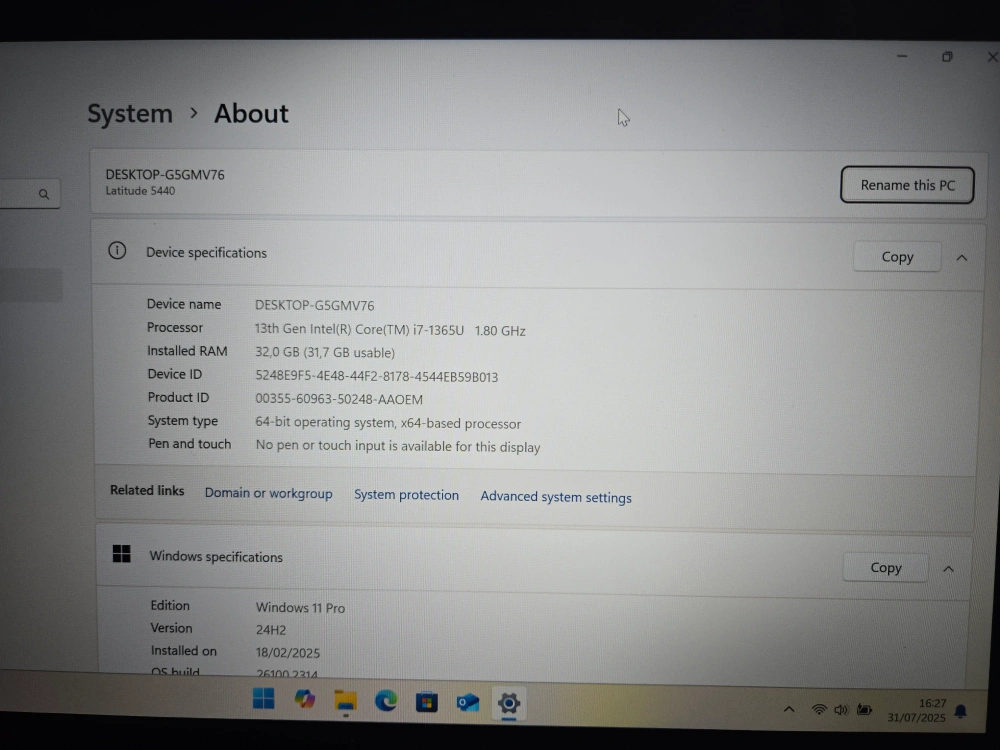Click Installed on date 18/02/2025
The width and height of the screenshot is (1000, 750).
288,652
